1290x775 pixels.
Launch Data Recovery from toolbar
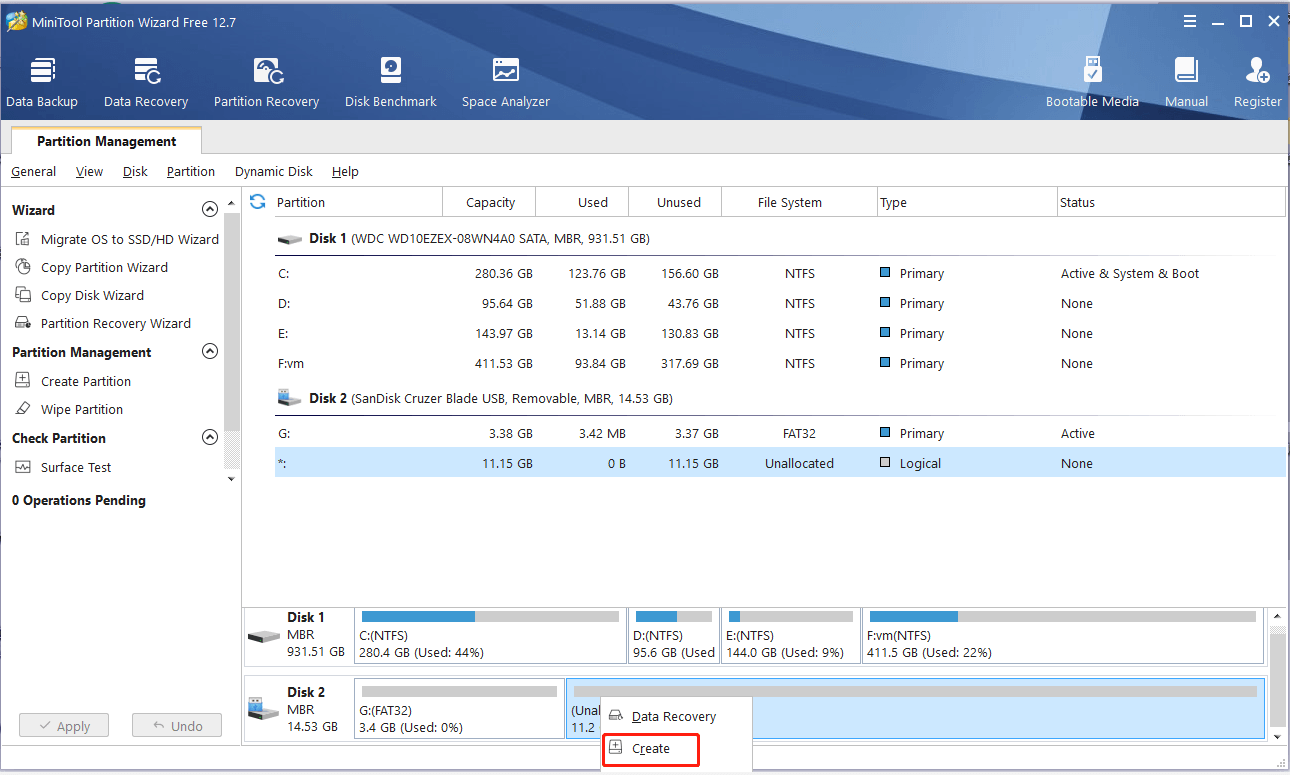click(146, 83)
